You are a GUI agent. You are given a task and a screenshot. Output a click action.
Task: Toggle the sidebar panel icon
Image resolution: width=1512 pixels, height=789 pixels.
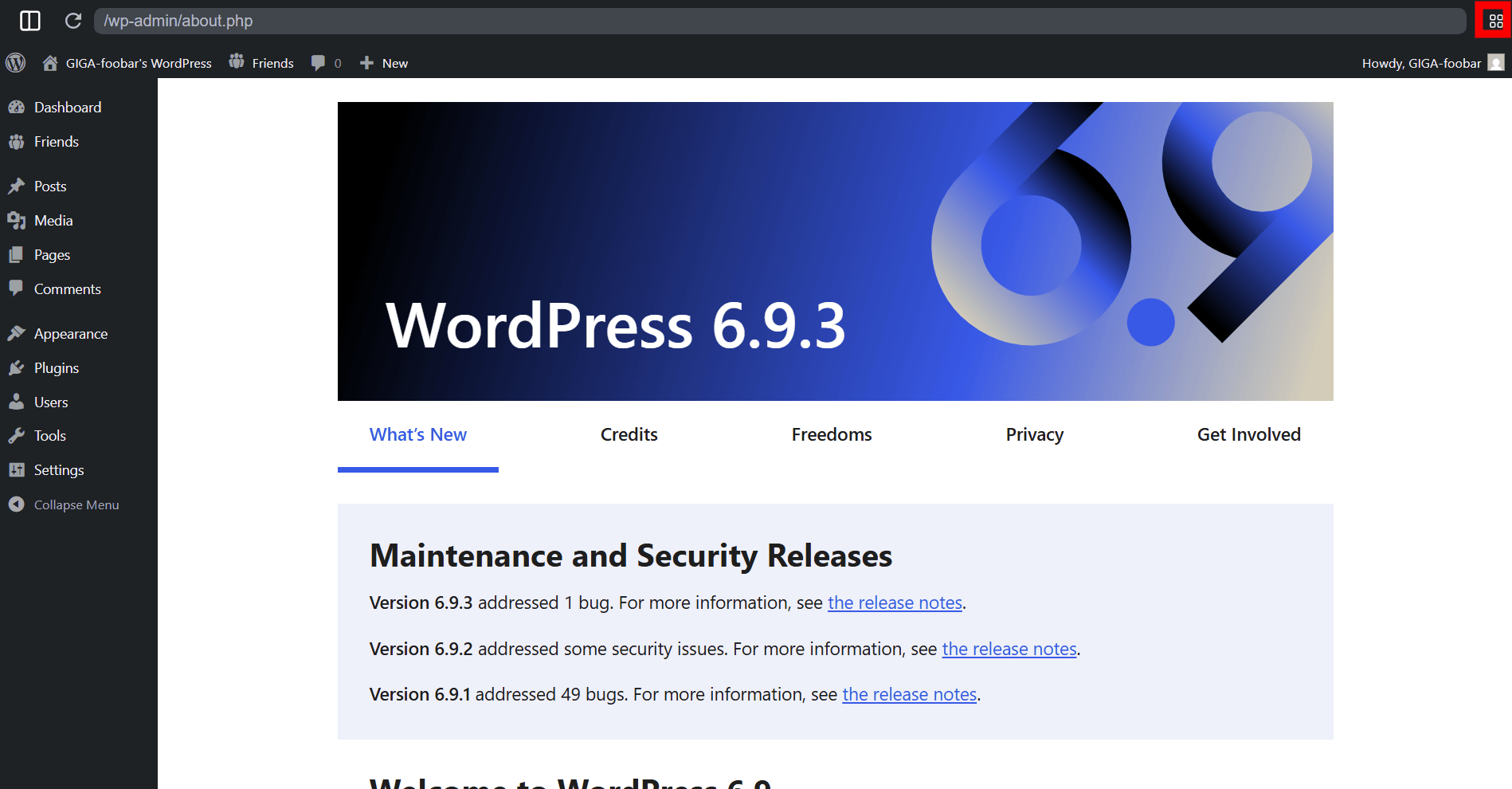tap(30, 21)
